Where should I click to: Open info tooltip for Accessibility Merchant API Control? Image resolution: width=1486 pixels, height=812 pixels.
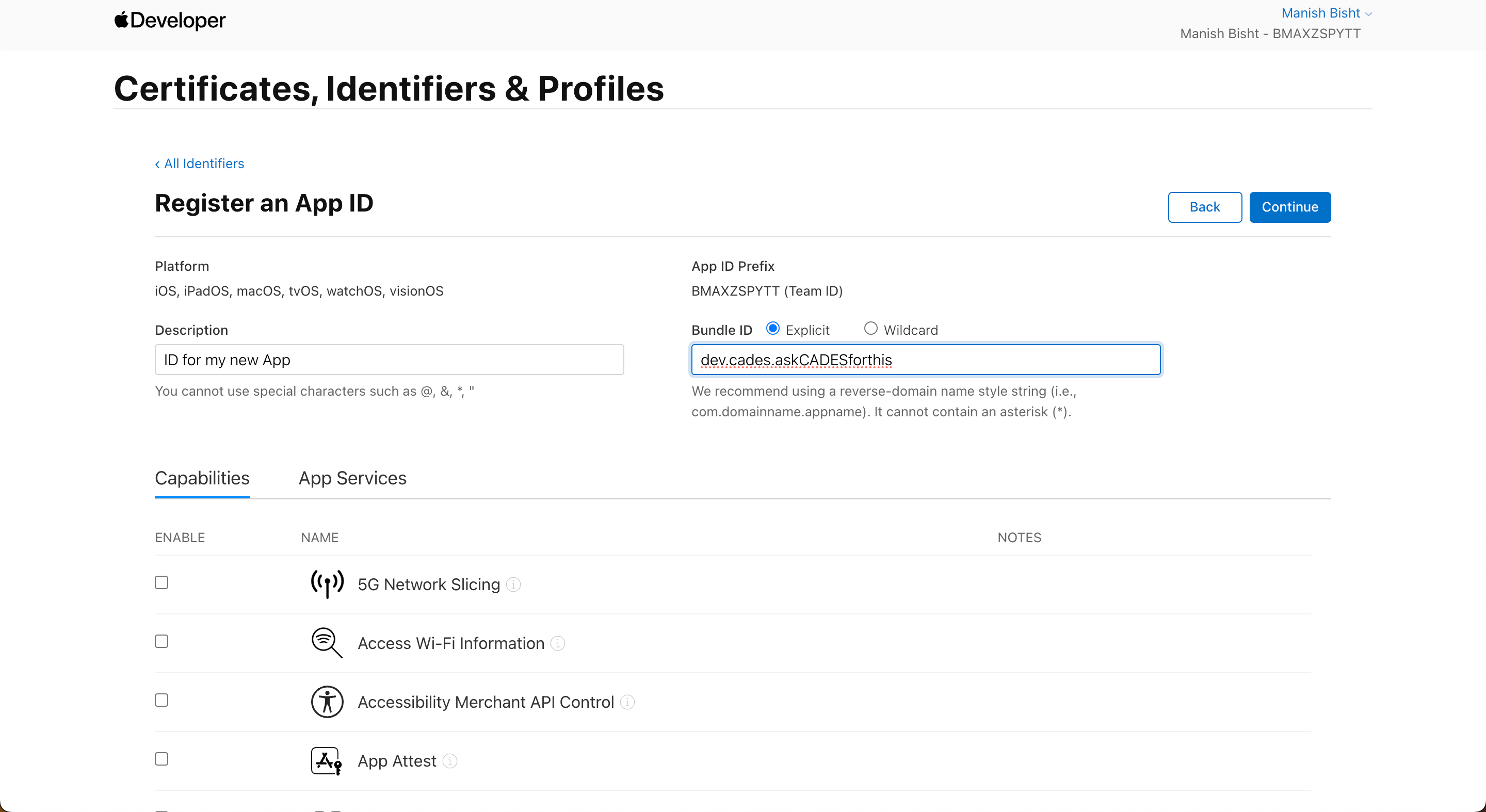(627, 702)
